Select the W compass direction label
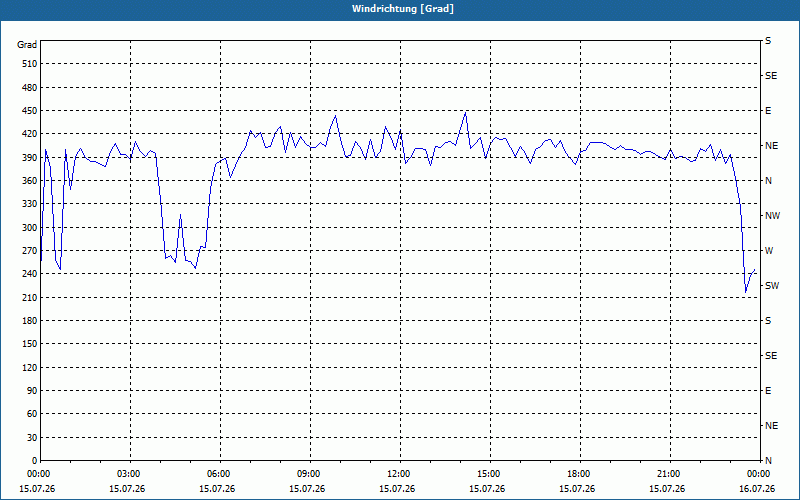The image size is (800, 500). coord(769,251)
